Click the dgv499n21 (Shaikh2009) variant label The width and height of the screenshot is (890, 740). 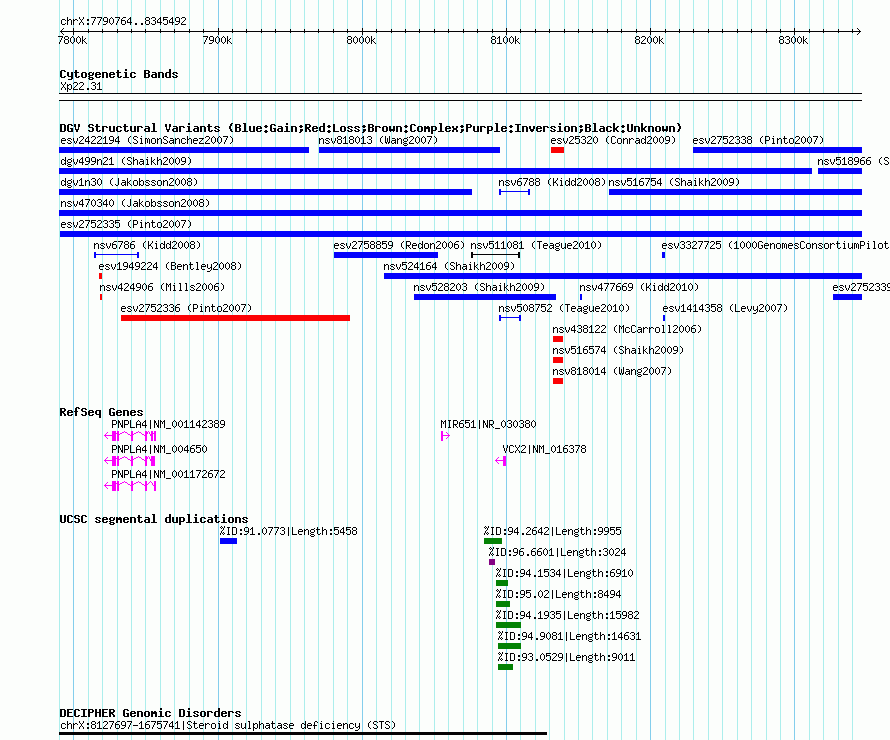coord(126,161)
